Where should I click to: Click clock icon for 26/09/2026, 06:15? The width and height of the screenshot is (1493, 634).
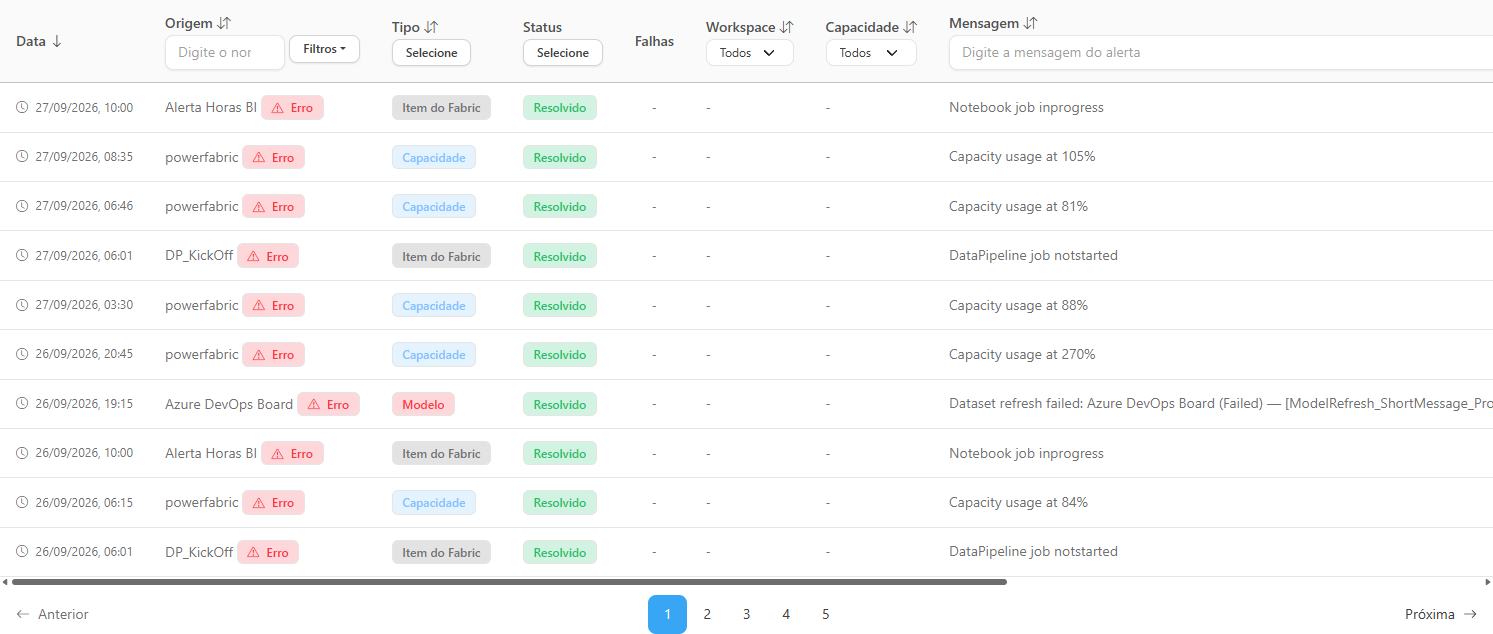tap(22, 503)
